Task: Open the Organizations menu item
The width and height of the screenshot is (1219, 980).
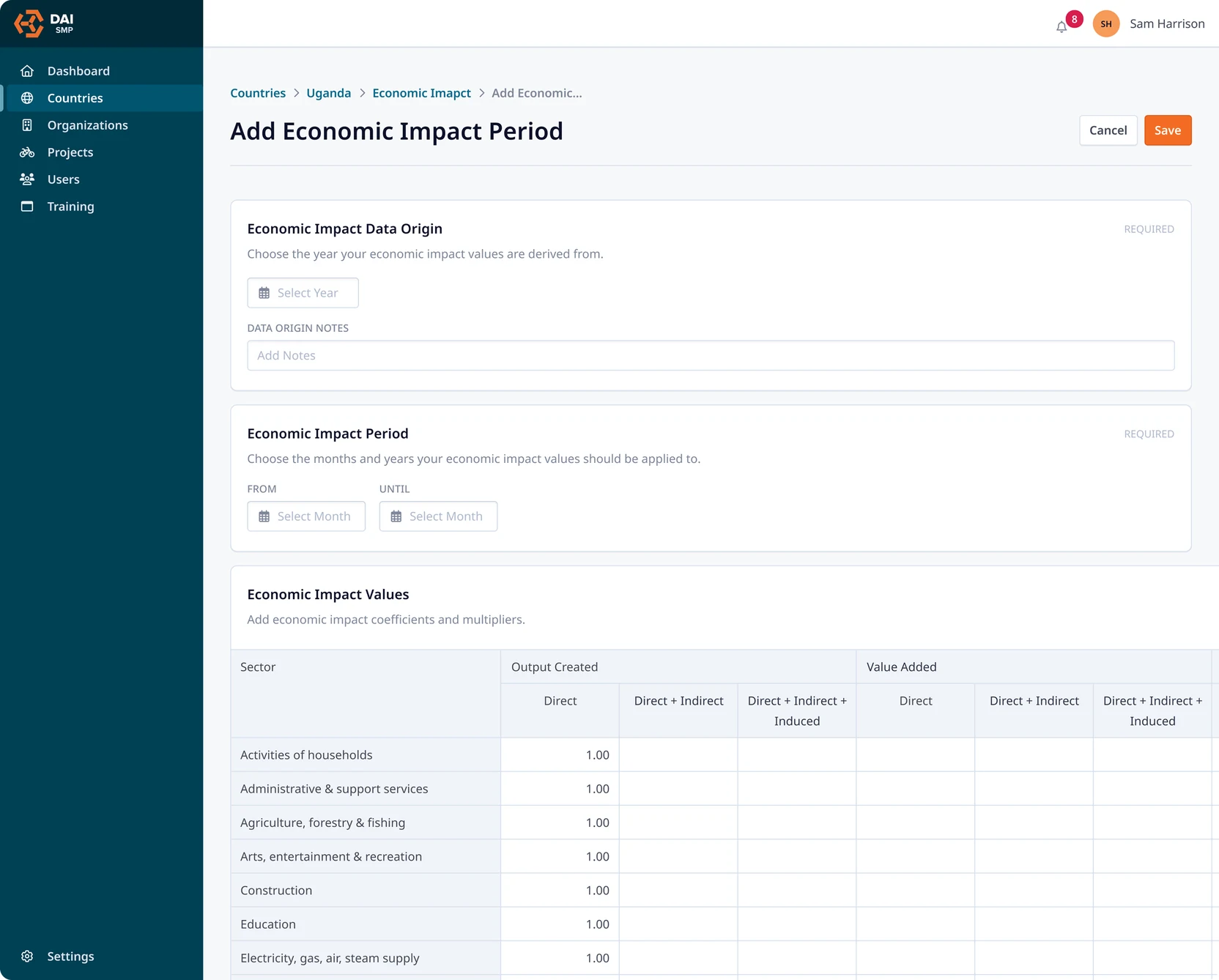Action: (102, 125)
